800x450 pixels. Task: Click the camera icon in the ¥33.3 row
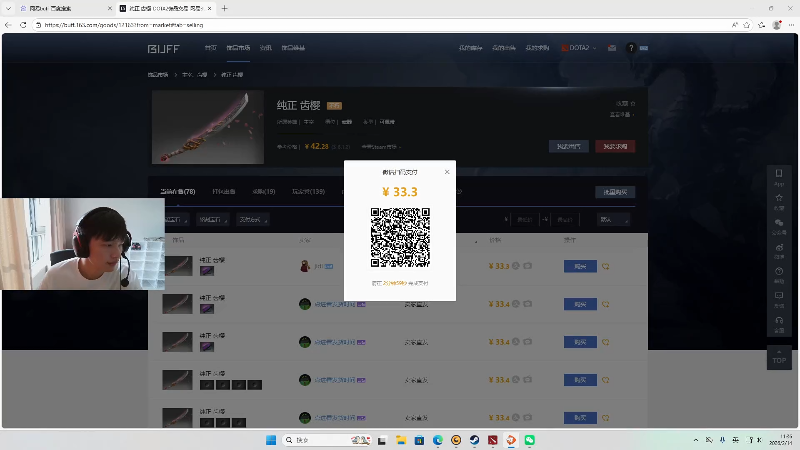[x=528, y=266]
